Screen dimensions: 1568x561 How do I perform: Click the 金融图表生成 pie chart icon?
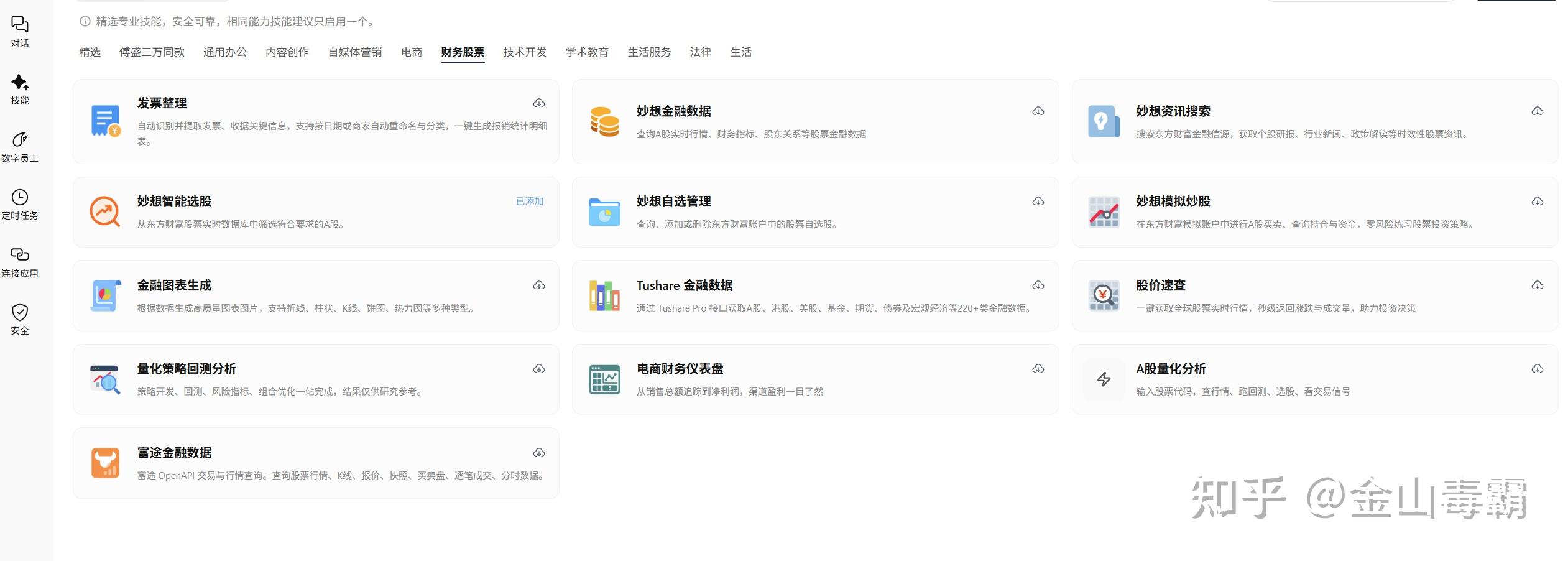click(106, 295)
